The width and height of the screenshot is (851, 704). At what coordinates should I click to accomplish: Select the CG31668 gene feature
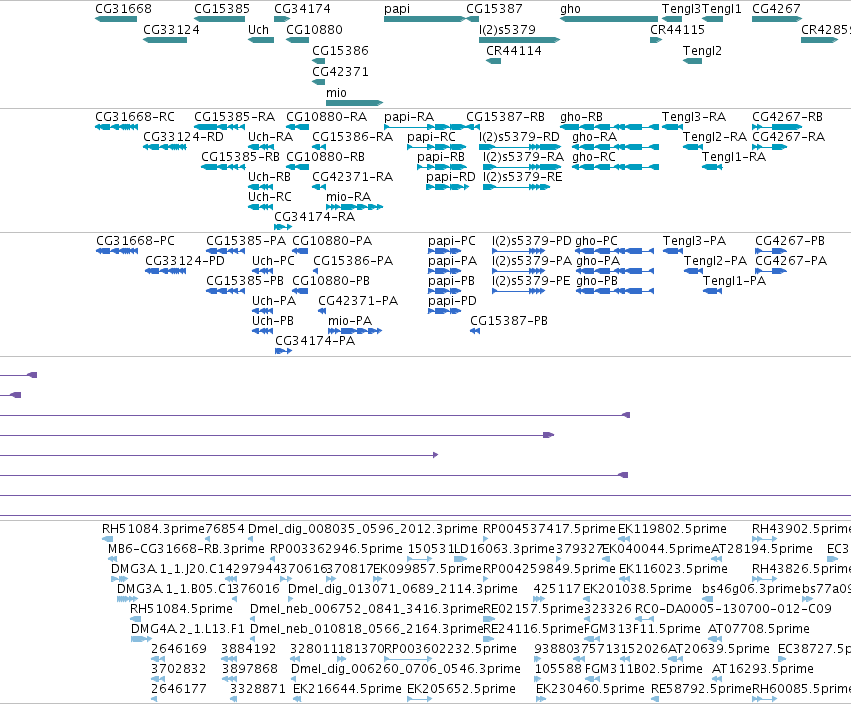(116, 19)
